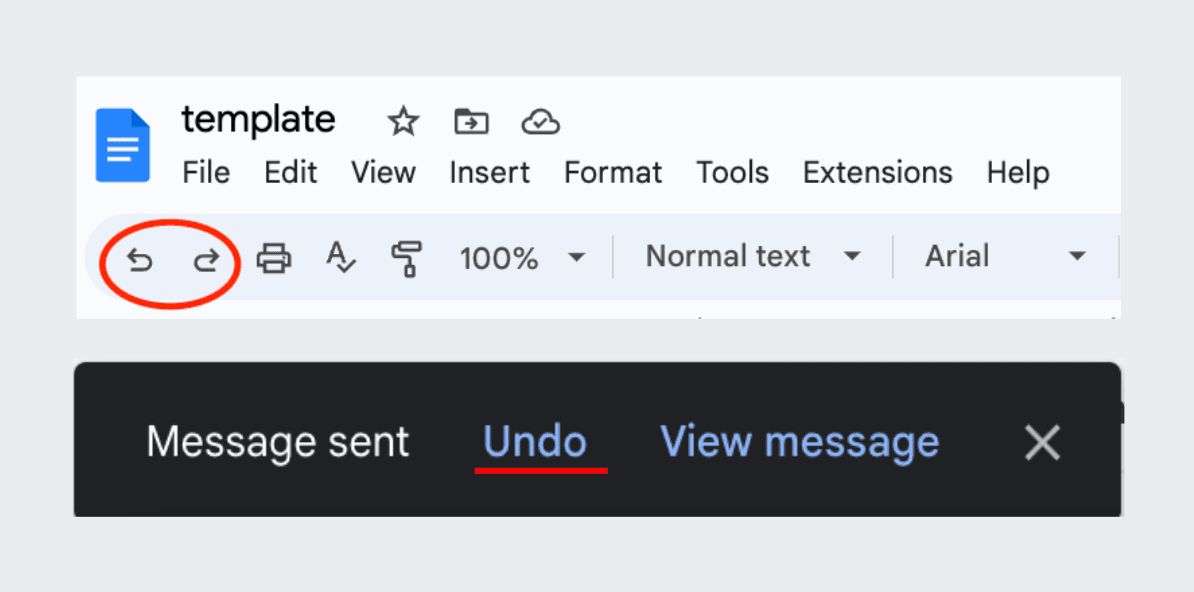
Task: Open the File menu
Action: point(206,173)
